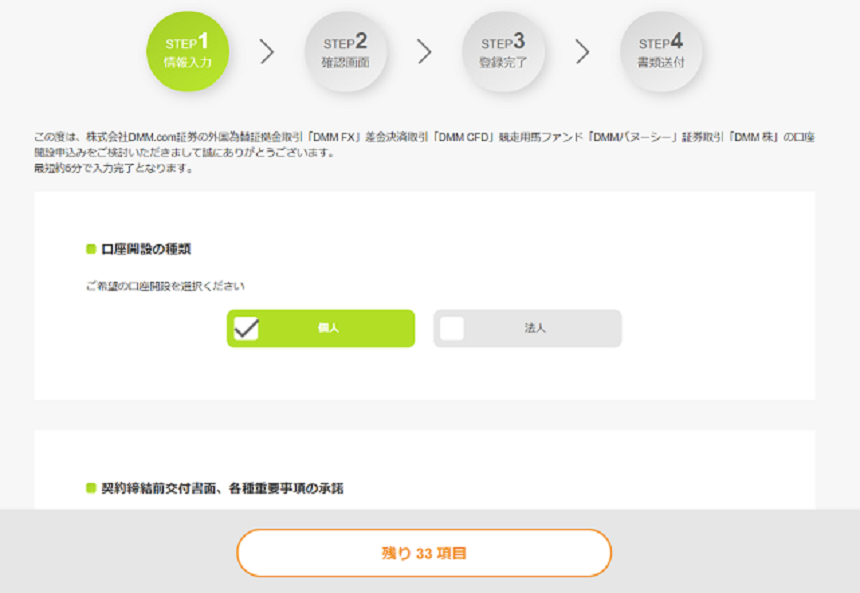
Task: Click the intro paragraph mentioning DMM FX
Action: (424, 144)
